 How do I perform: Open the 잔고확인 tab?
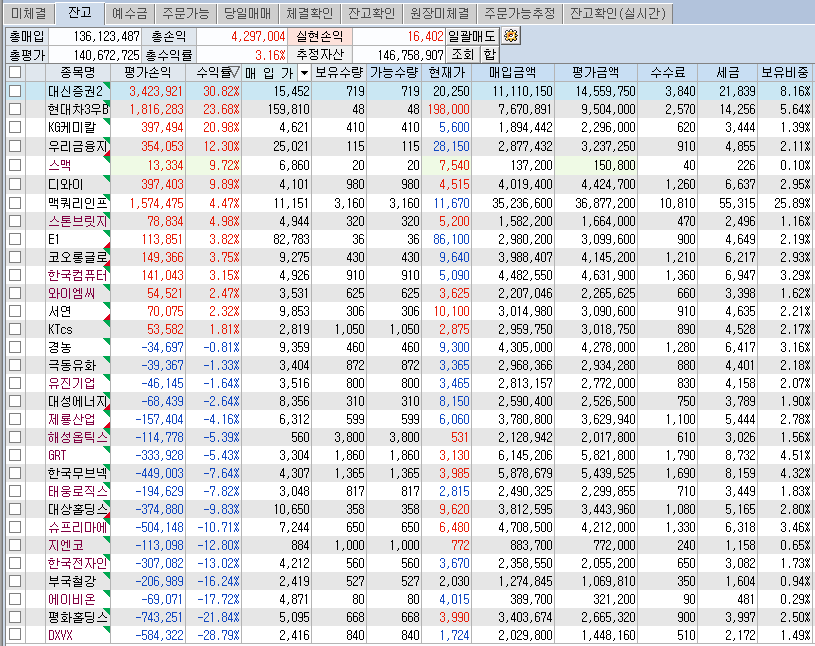(x=371, y=13)
